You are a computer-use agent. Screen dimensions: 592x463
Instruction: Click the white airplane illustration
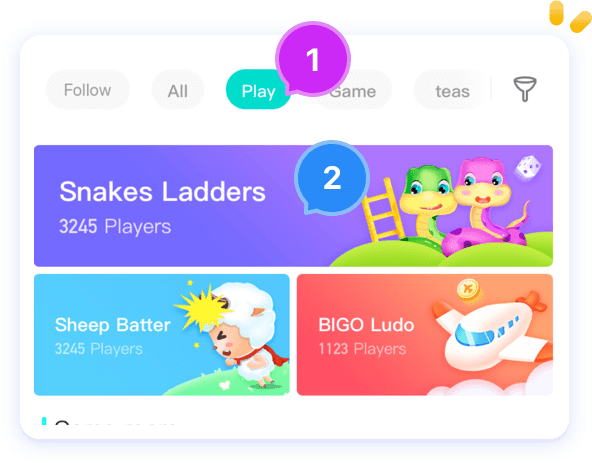493,332
